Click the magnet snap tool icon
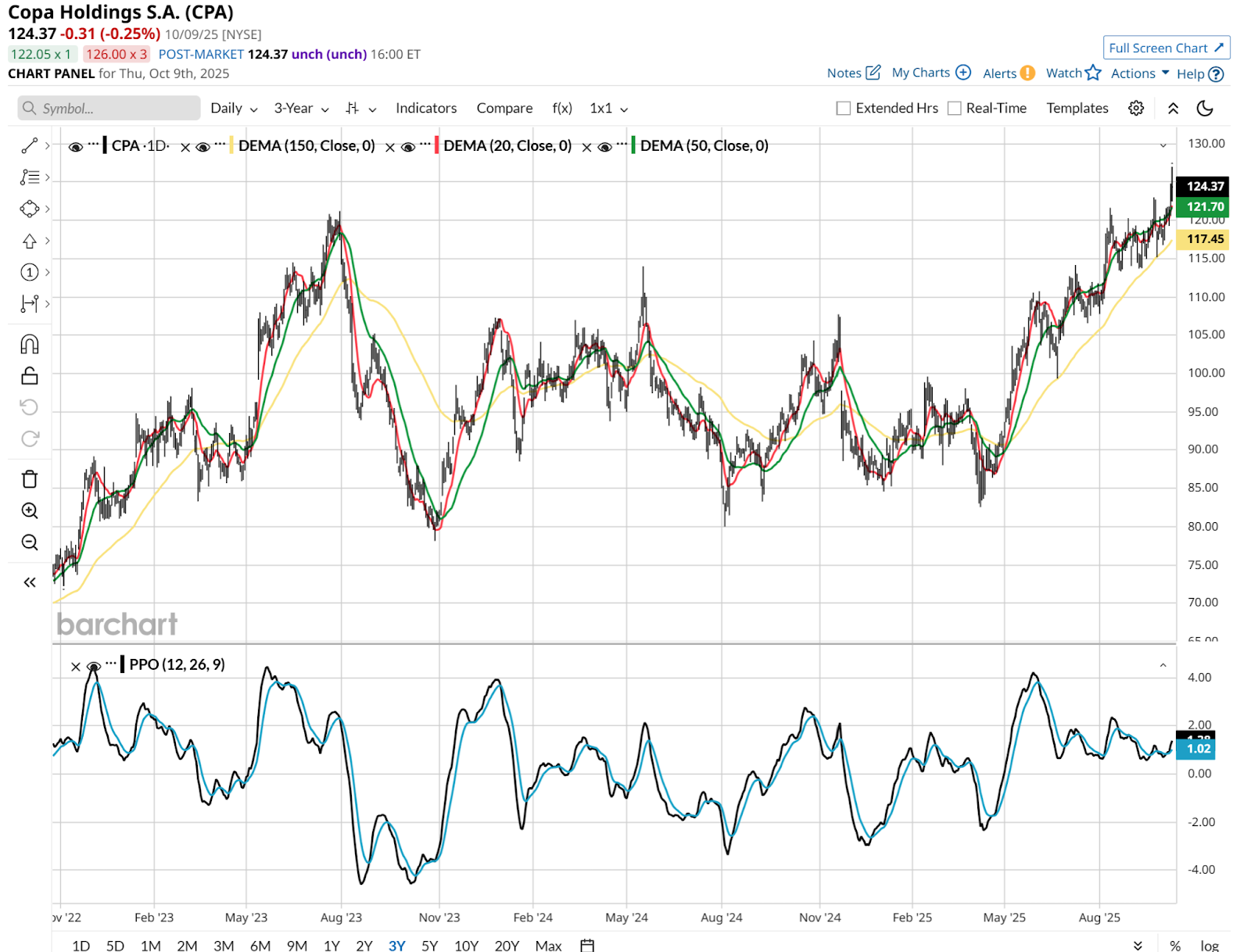This screenshot has height=952, width=1251. [30, 345]
